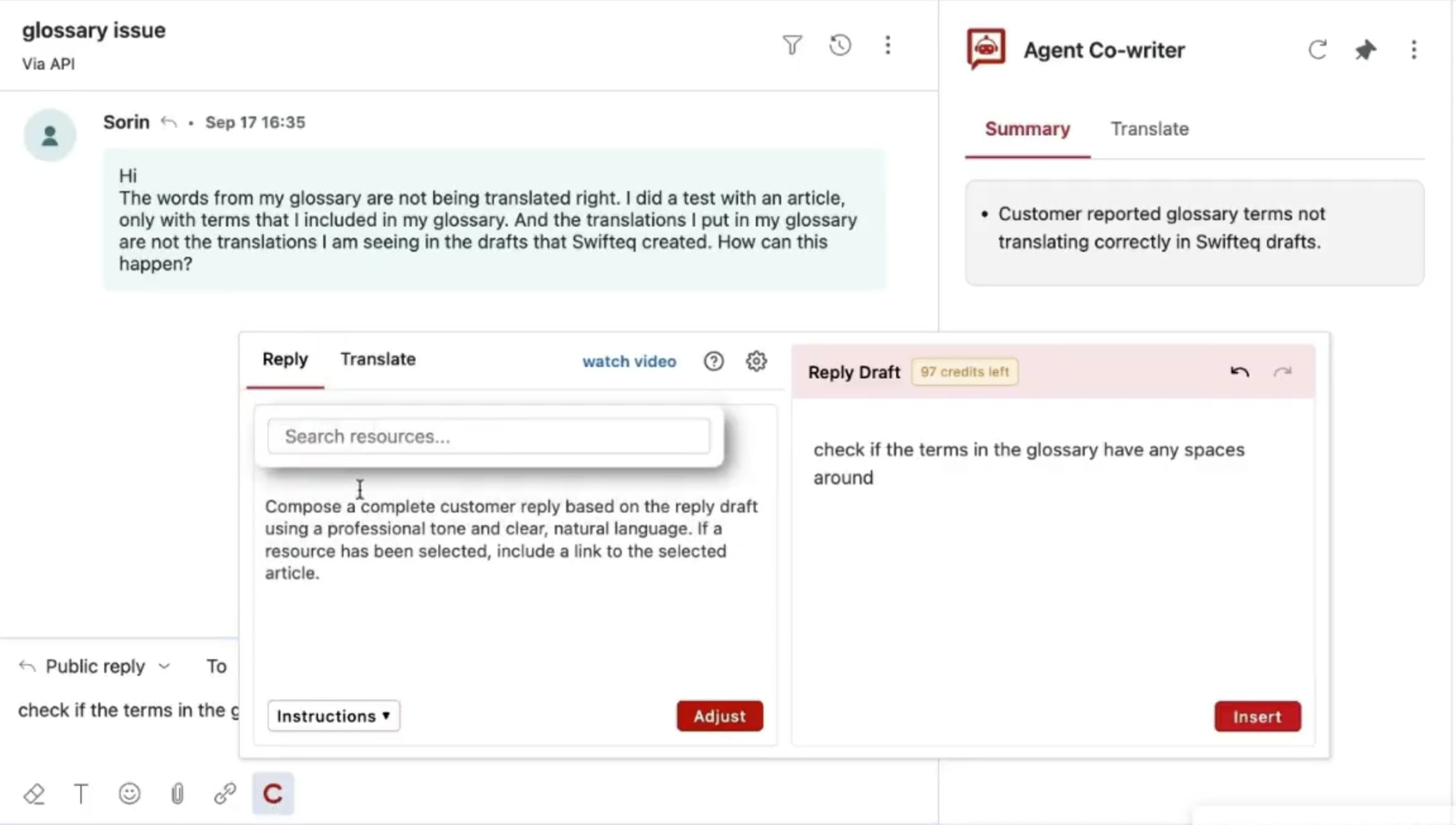
Task: Open co-writer settings gear
Action: pos(756,361)
